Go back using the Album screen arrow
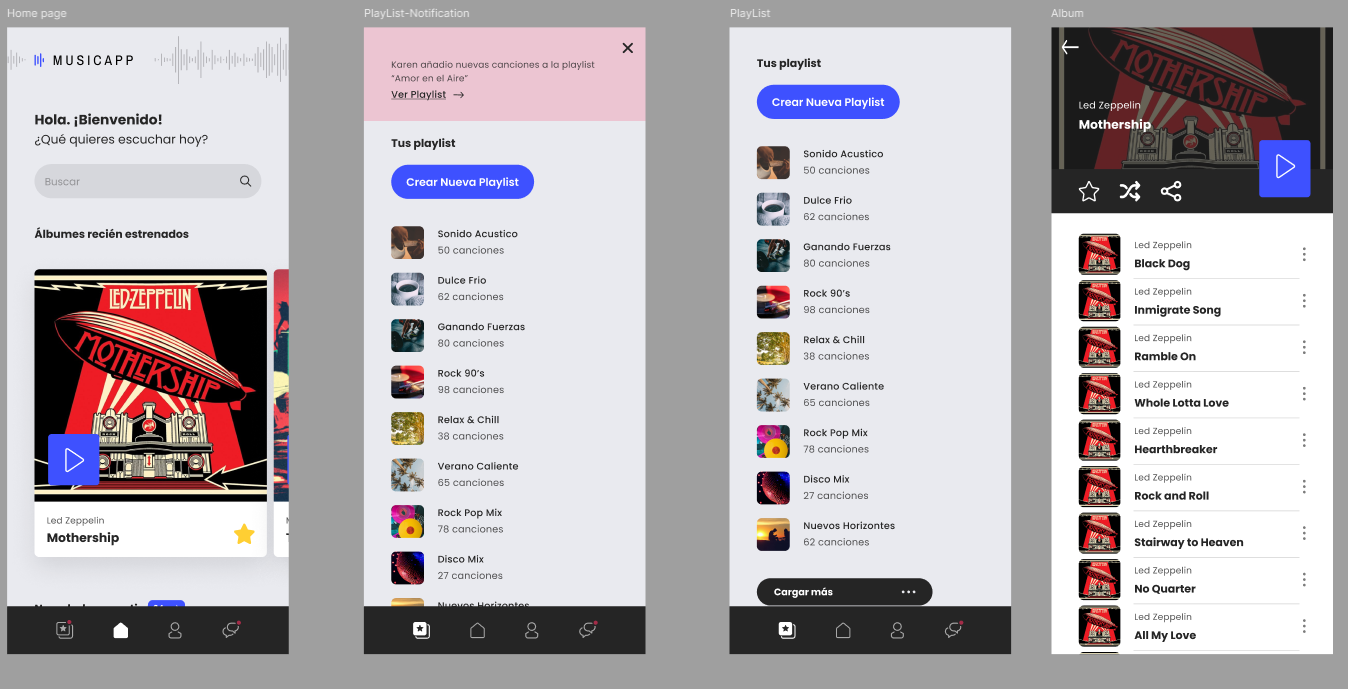This screenshot has width=1348, height=689. coord(1070,47)
